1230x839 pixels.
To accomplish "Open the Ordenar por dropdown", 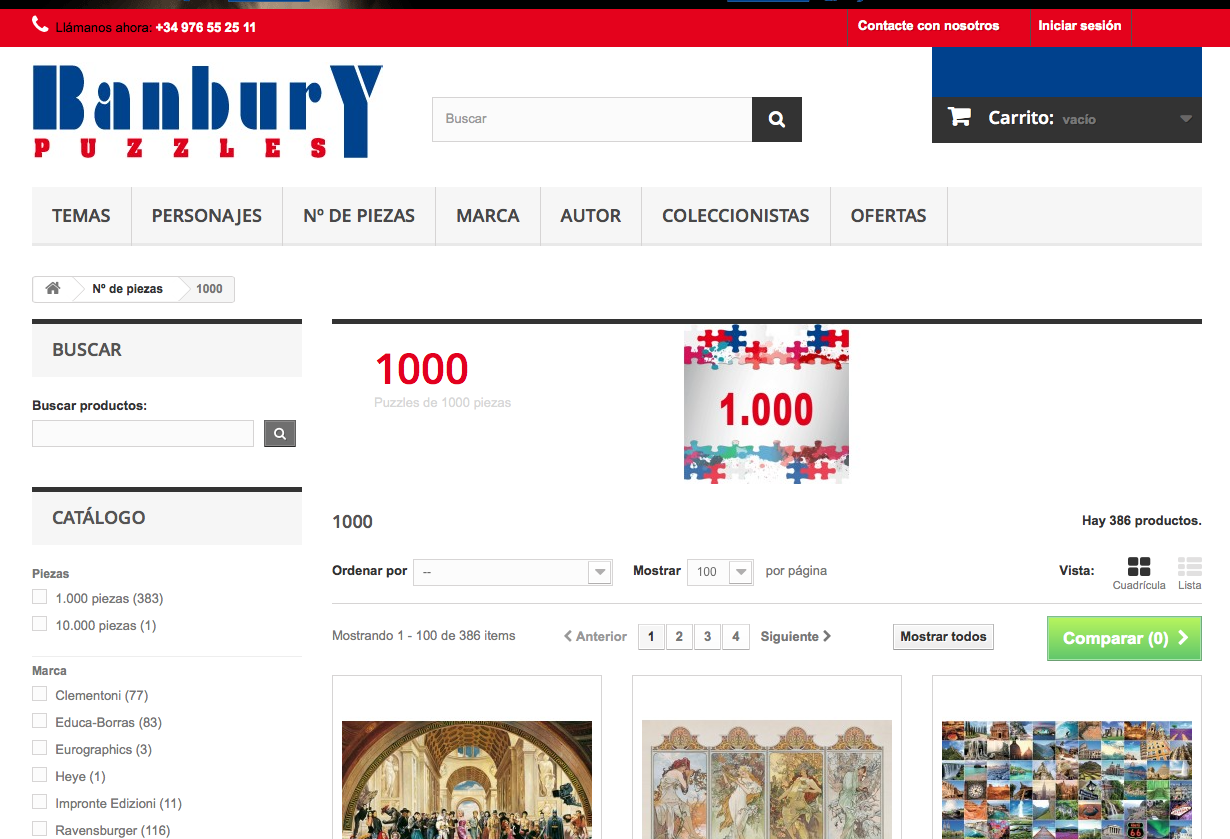I will coord(512,572).
